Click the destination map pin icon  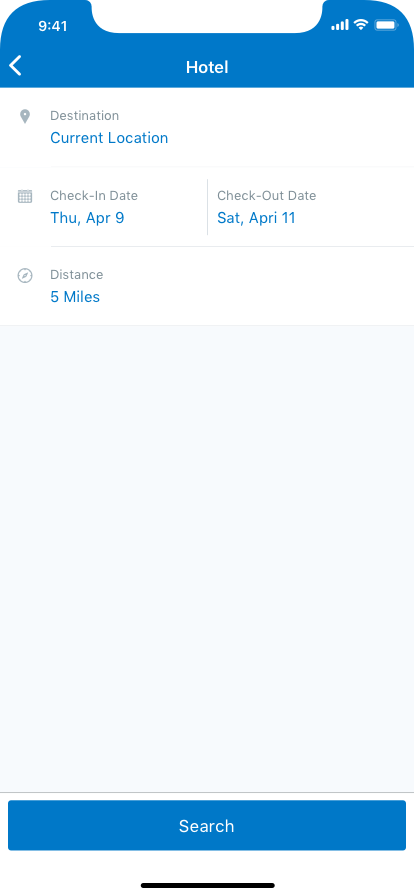click(25, 117)
